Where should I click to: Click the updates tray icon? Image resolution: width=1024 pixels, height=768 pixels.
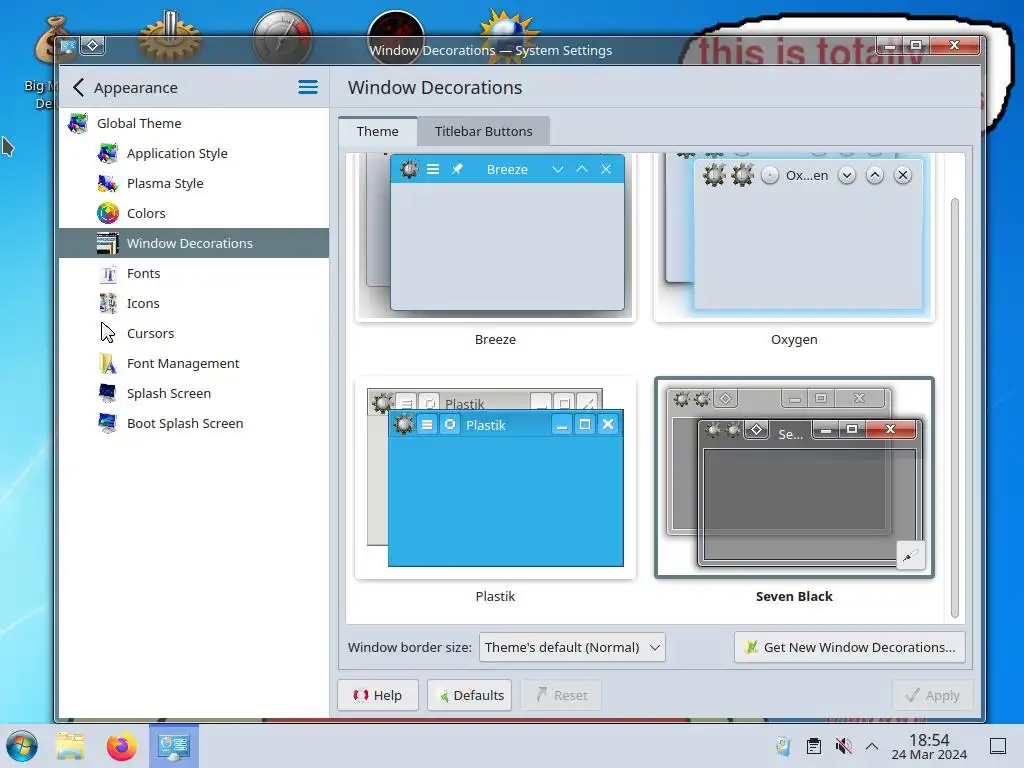[x=783, y=746]
